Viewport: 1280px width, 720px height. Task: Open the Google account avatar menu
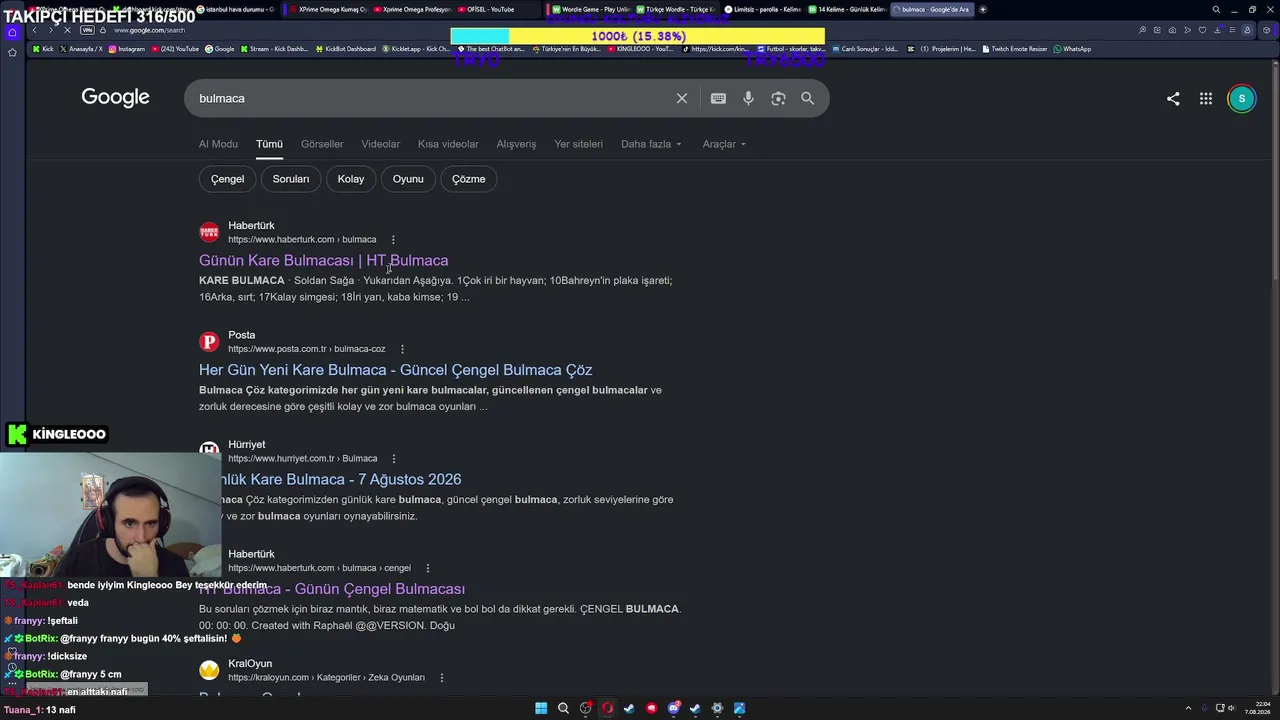(x=1241, y=98)
